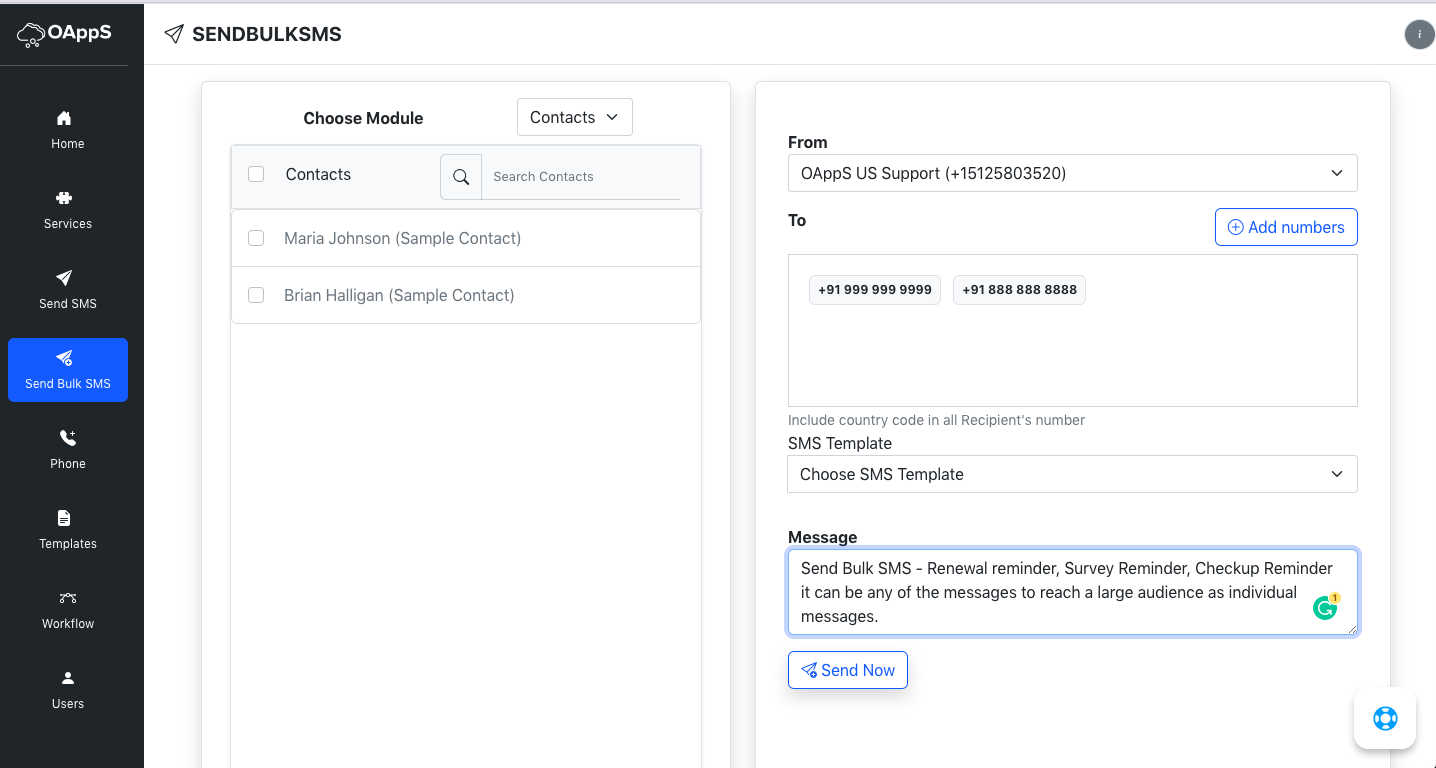Click the info icon at top right
Image resolution: width=1436 pixels, height=768 pixels.
coord(1419,34)
